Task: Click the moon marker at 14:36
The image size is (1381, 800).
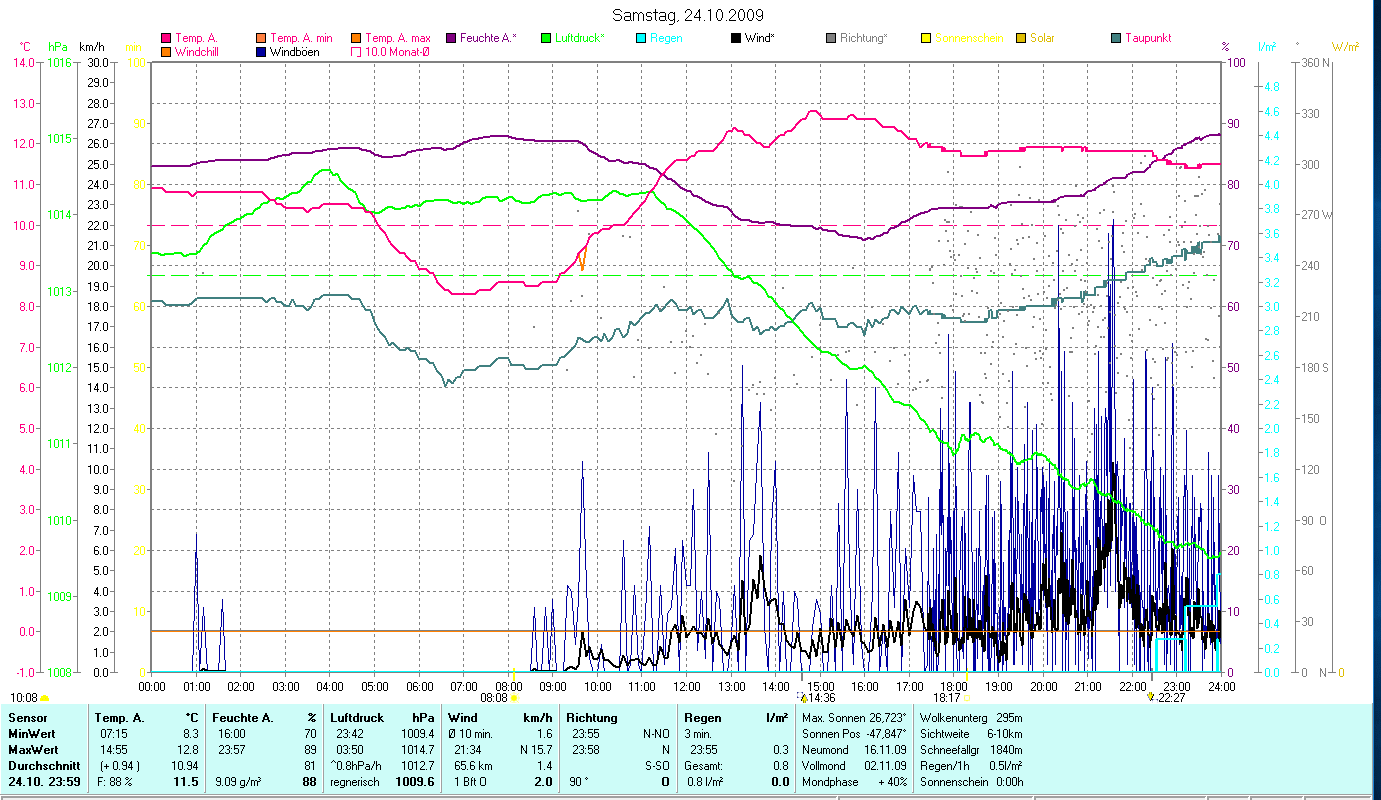Action: [x=803, y=697]
